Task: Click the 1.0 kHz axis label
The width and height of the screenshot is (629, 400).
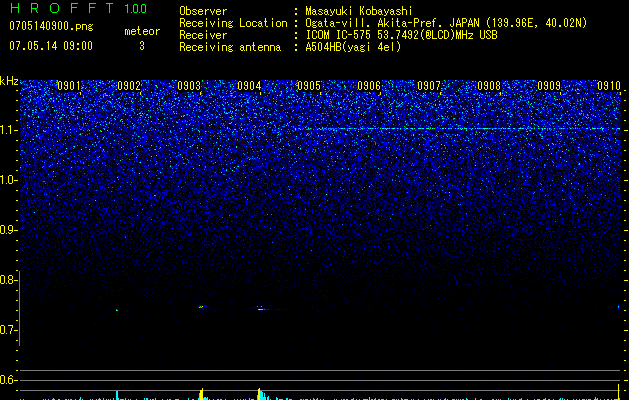Action: pos(8,180)
